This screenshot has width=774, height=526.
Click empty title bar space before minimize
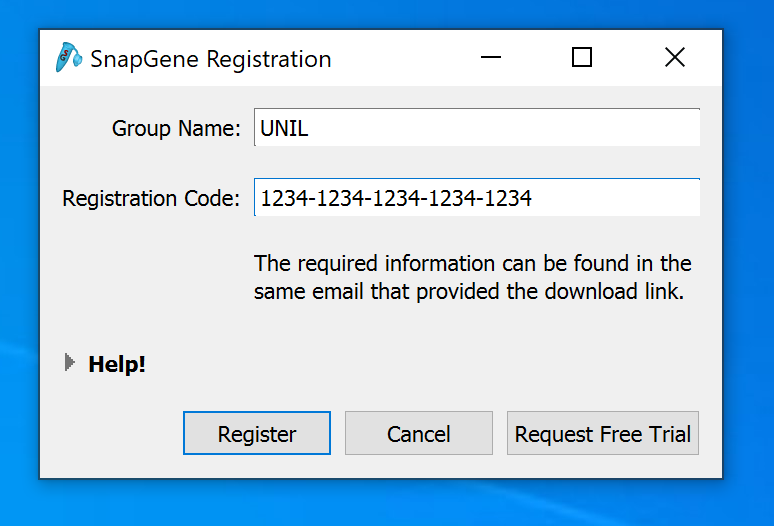tap(400, 58)
